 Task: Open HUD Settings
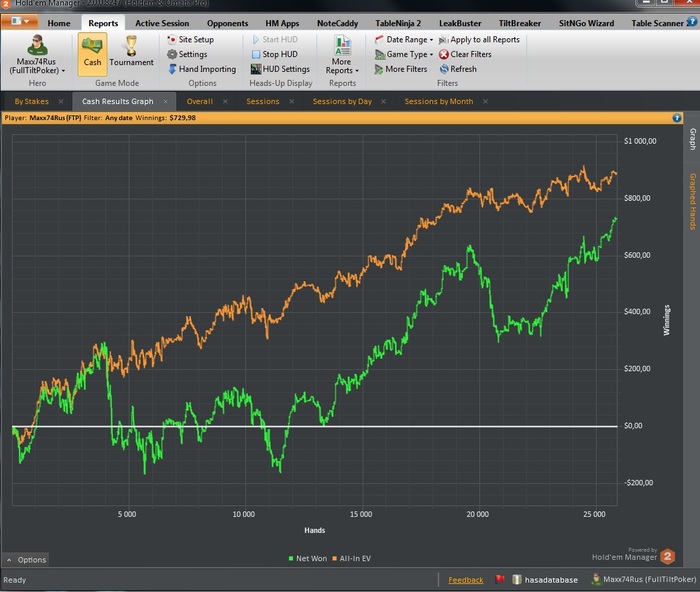[x=280, y=69]
